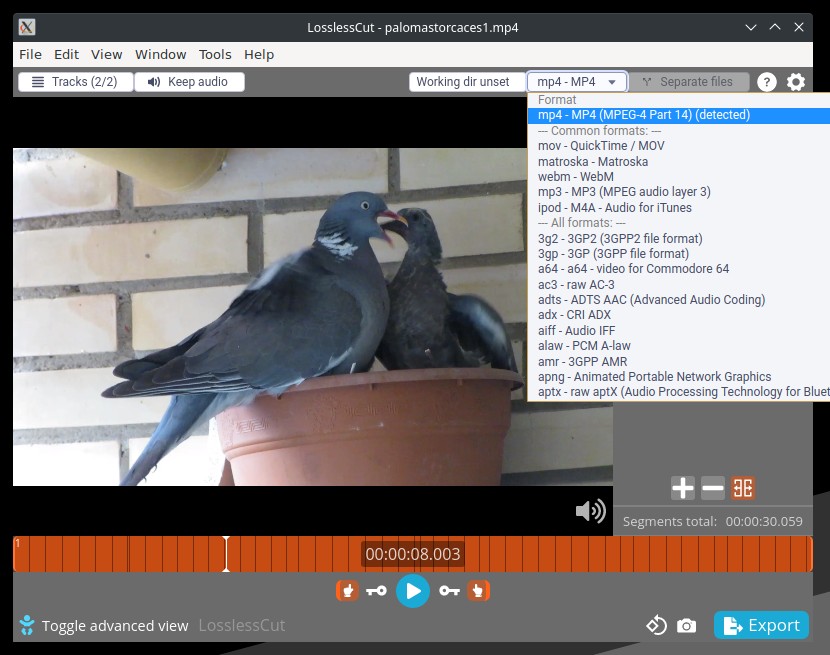Play the video
The height and width of the screenshot is (655, 830).
(413, 590)
